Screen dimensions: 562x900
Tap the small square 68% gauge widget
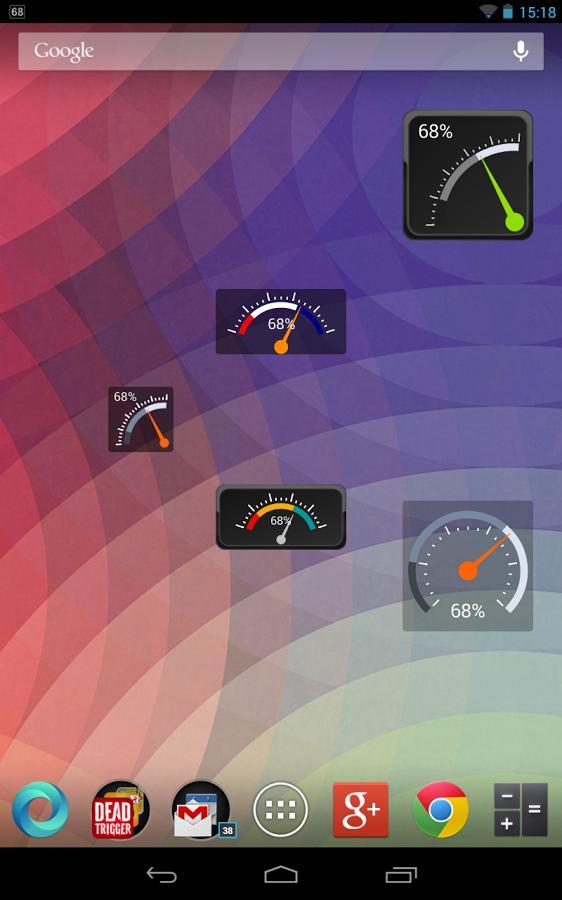tap(141, 419)
